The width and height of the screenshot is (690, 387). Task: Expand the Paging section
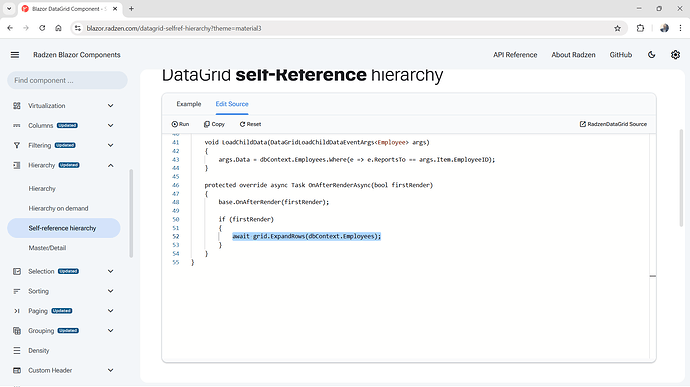pos(110,311)
